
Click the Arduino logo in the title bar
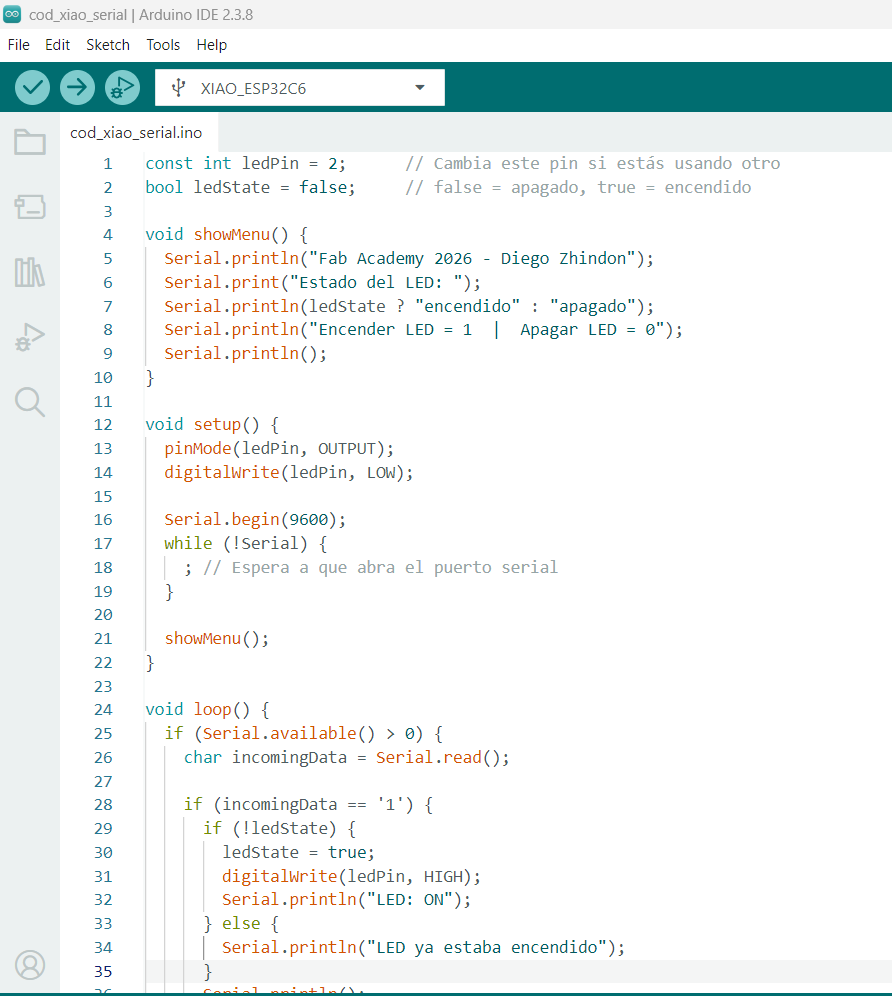click(x=13, y=13)
